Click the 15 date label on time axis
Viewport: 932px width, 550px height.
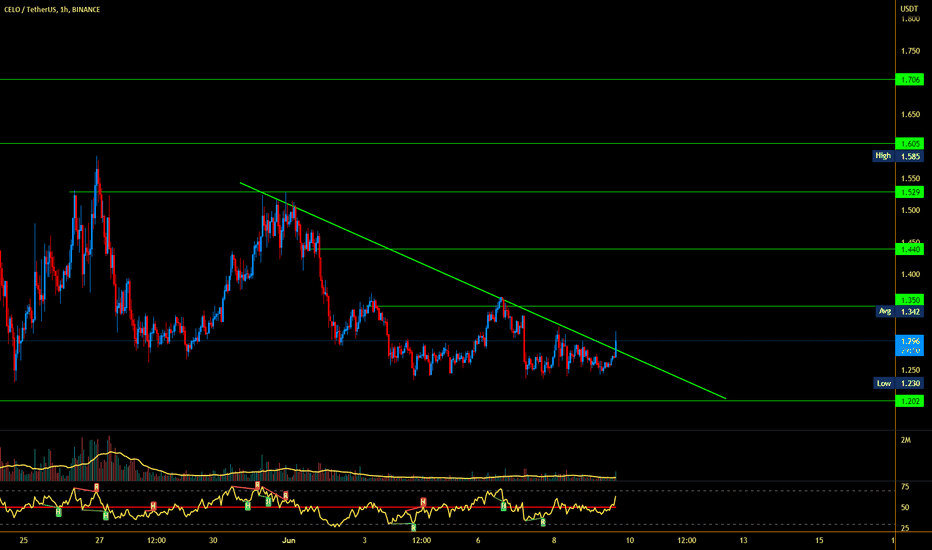pos(819,540)
